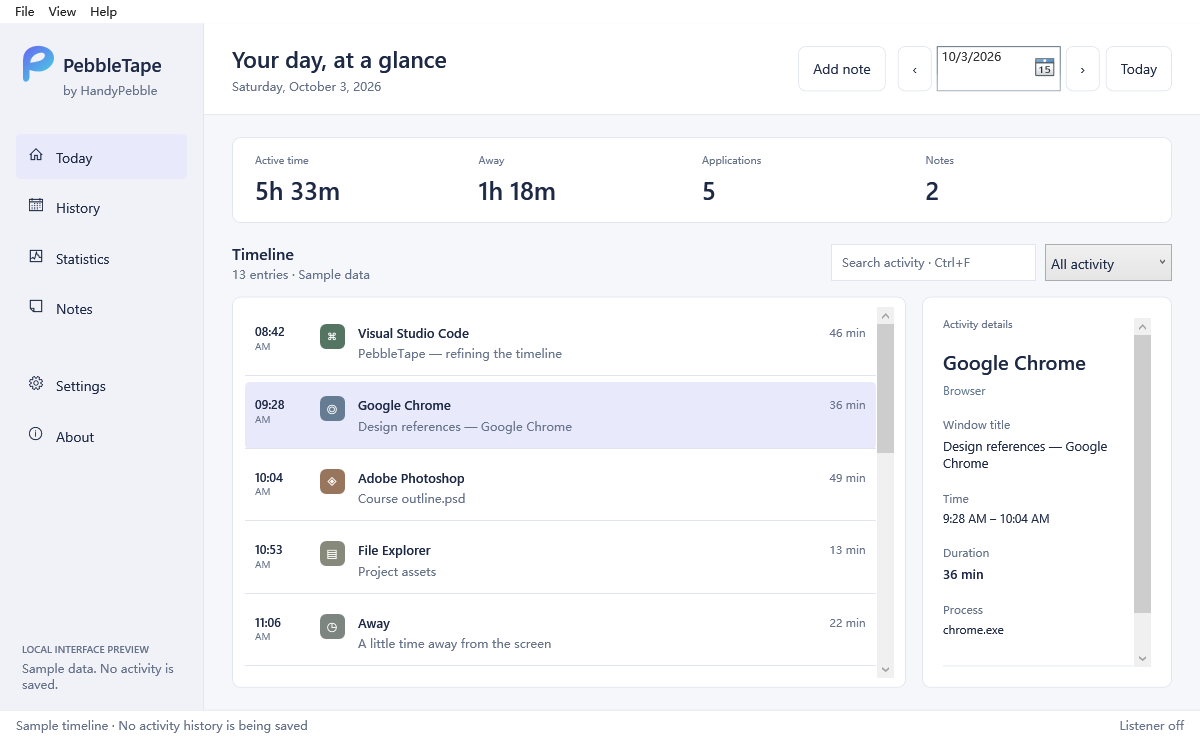Click the Away 1h 18m value
This screenshot has height=740, width=1200.
click(517, 191)
